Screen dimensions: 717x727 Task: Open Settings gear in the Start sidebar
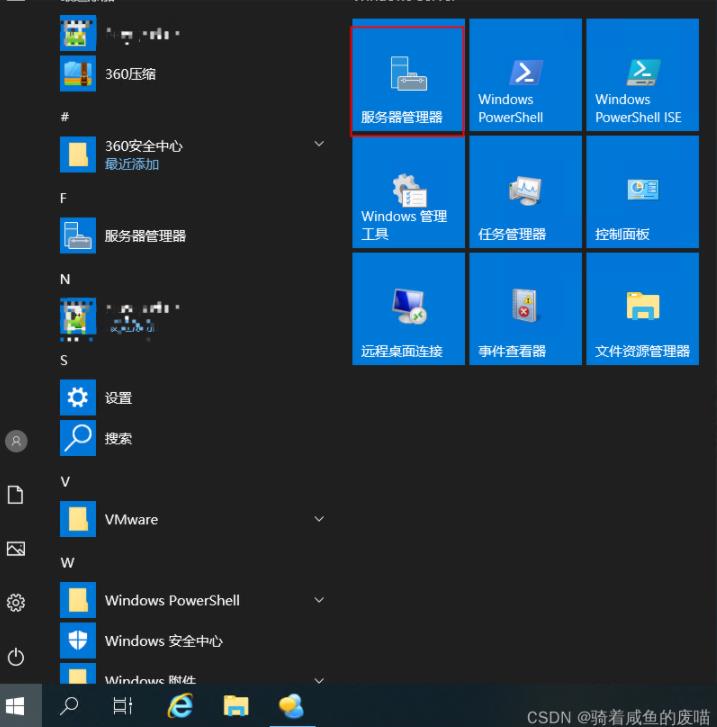click(16, 603)
